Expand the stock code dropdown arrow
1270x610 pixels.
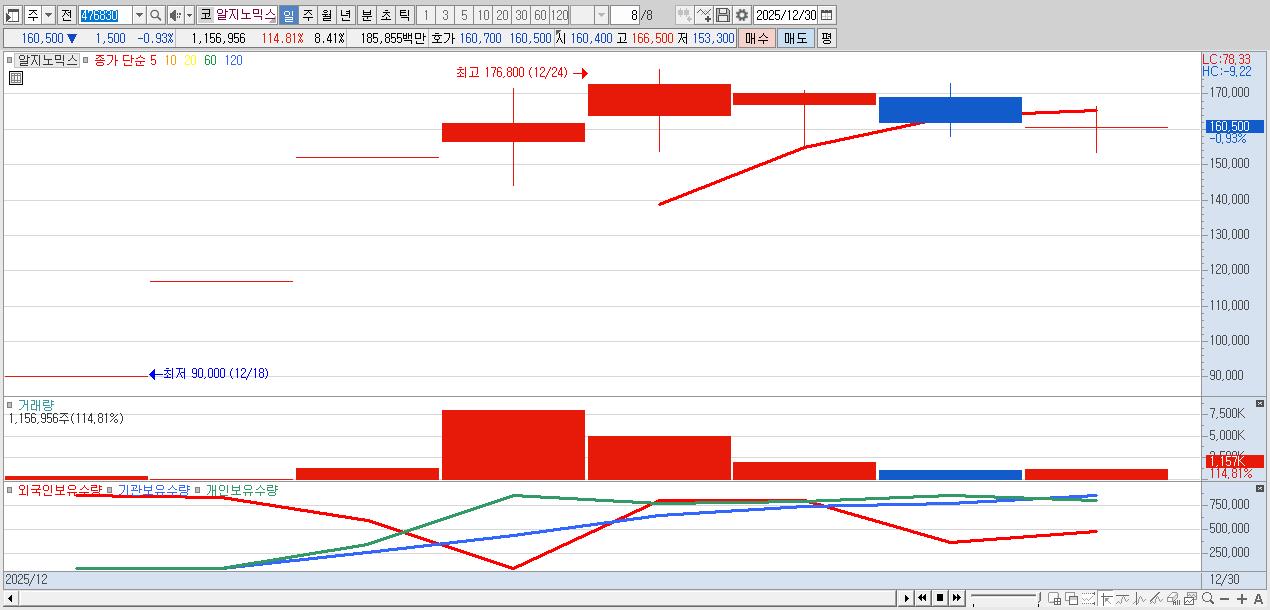[x=139, y=15]
